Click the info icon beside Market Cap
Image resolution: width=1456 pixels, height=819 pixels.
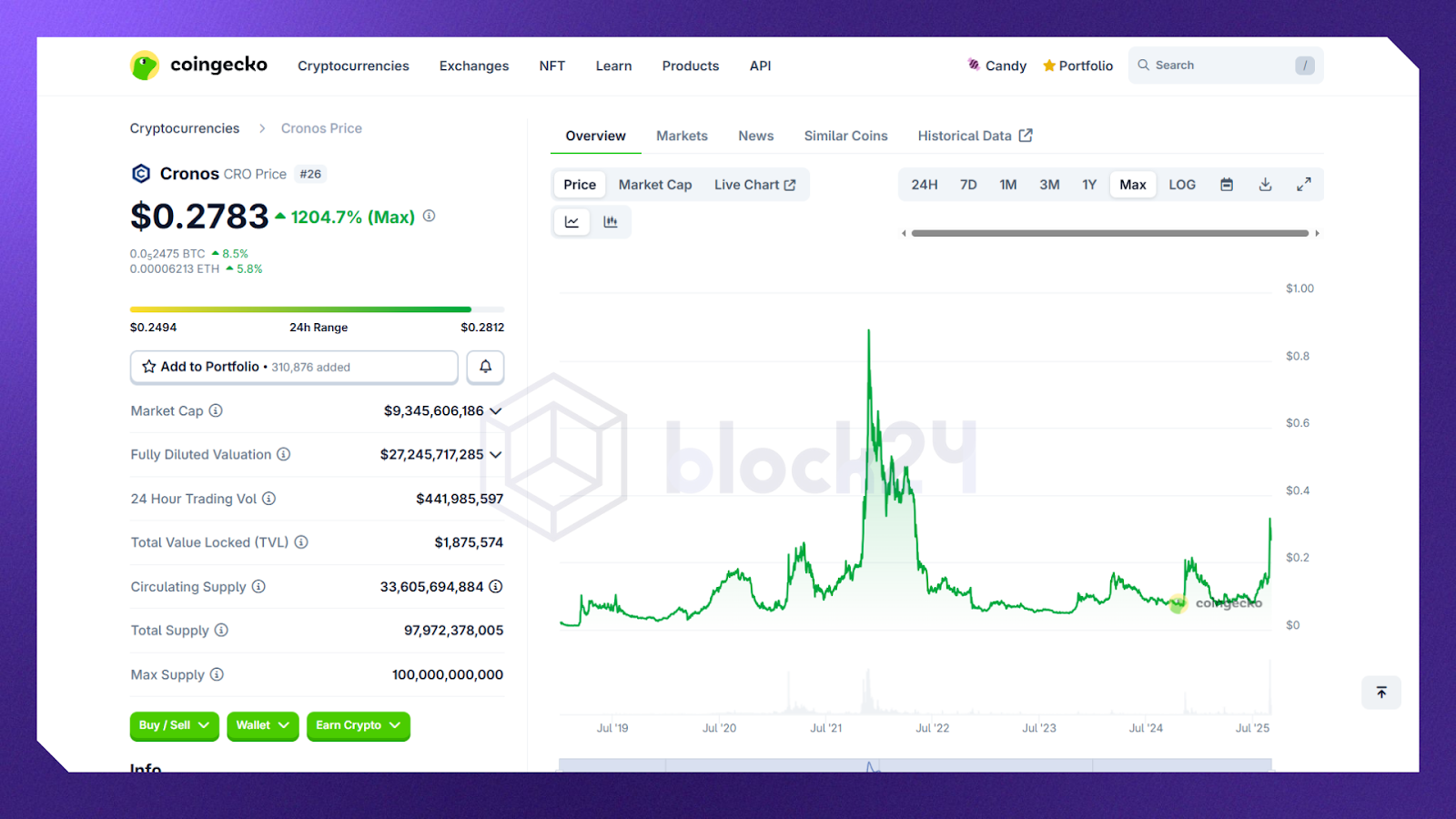[x=216, y=410]
